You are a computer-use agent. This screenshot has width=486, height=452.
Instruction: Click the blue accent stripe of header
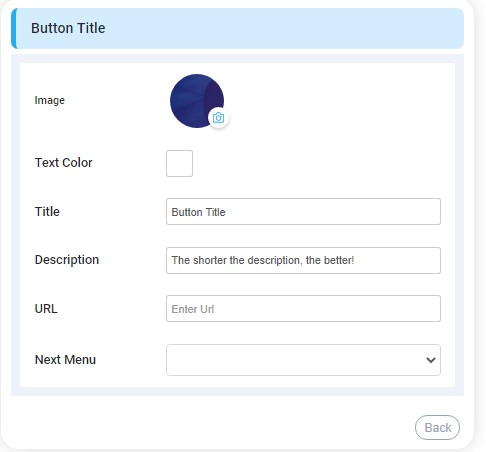pos(14,28)
